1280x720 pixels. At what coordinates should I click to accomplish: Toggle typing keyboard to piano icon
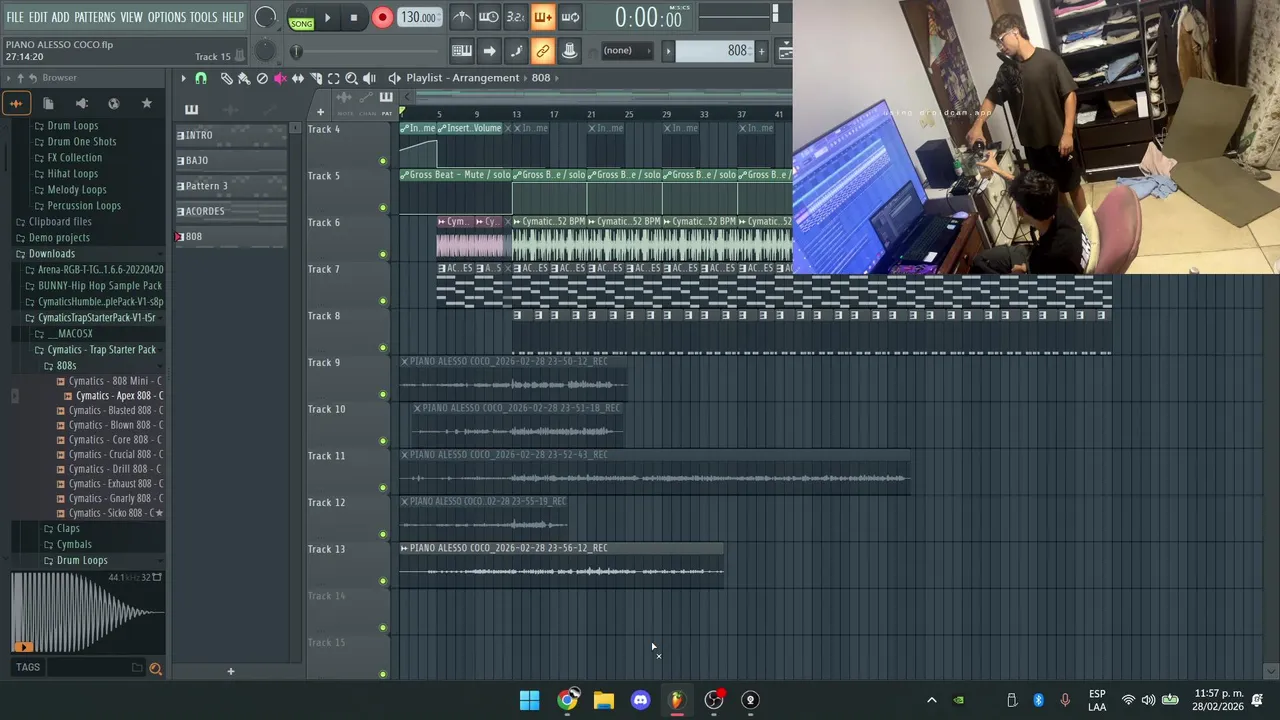click(462, 51)
